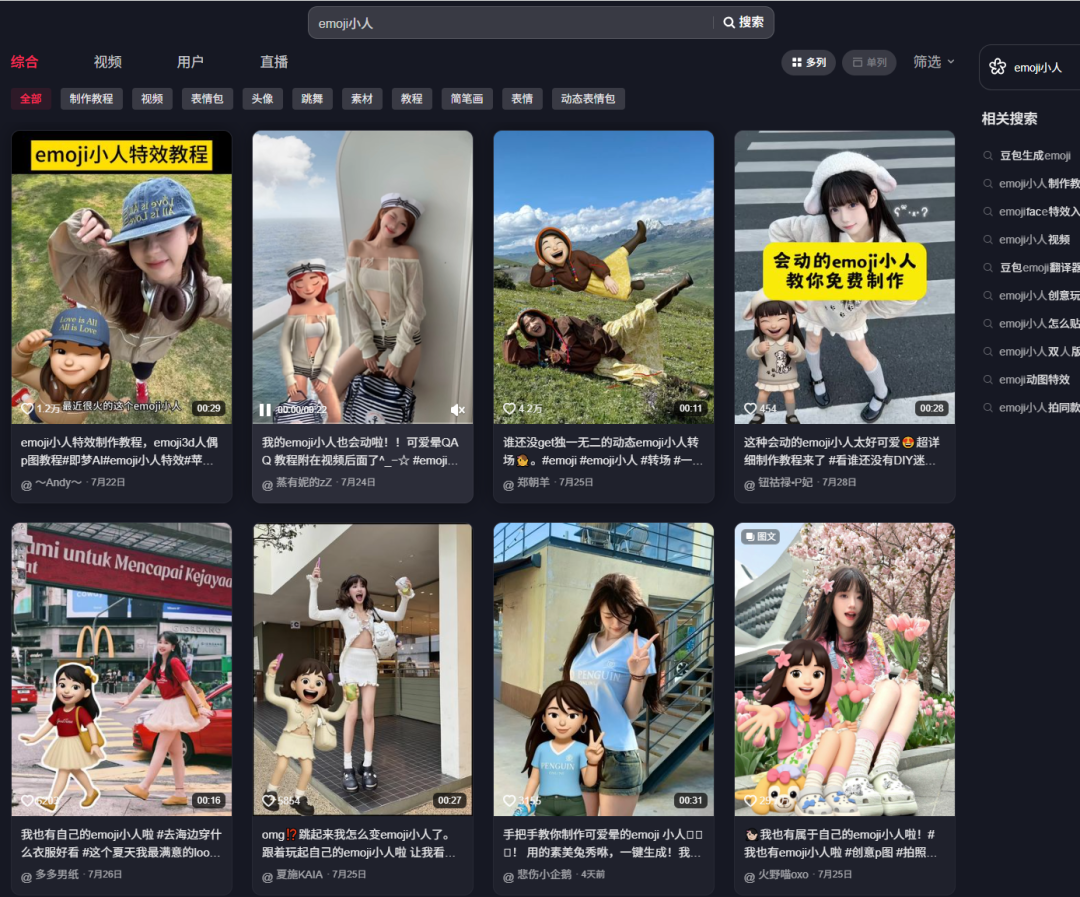1080x897 pixels.
Task: Click heart icon on 4.2万 grassland video
Action: coord(509,409)
